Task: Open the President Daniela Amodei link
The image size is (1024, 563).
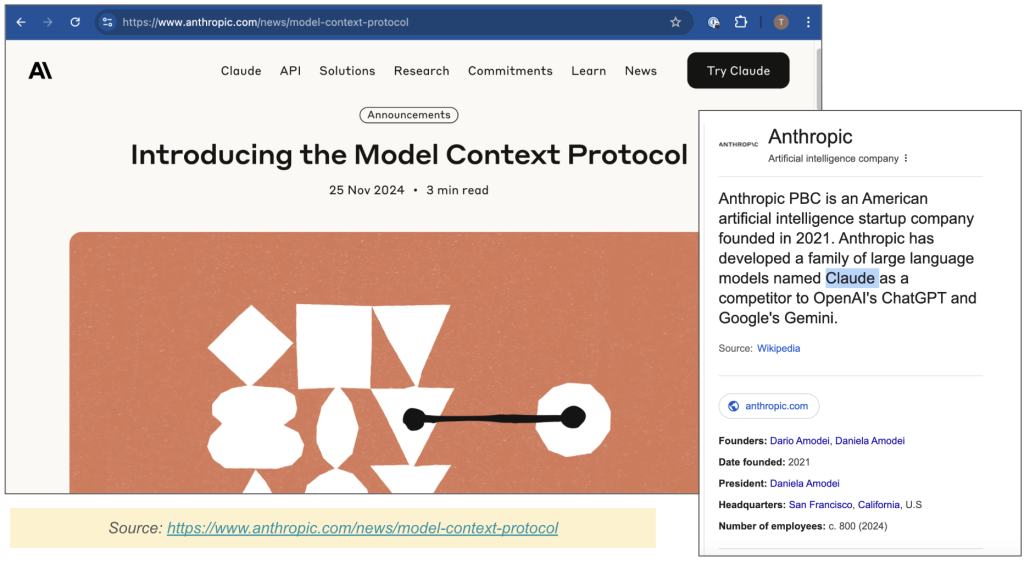Action: (805, 483)
